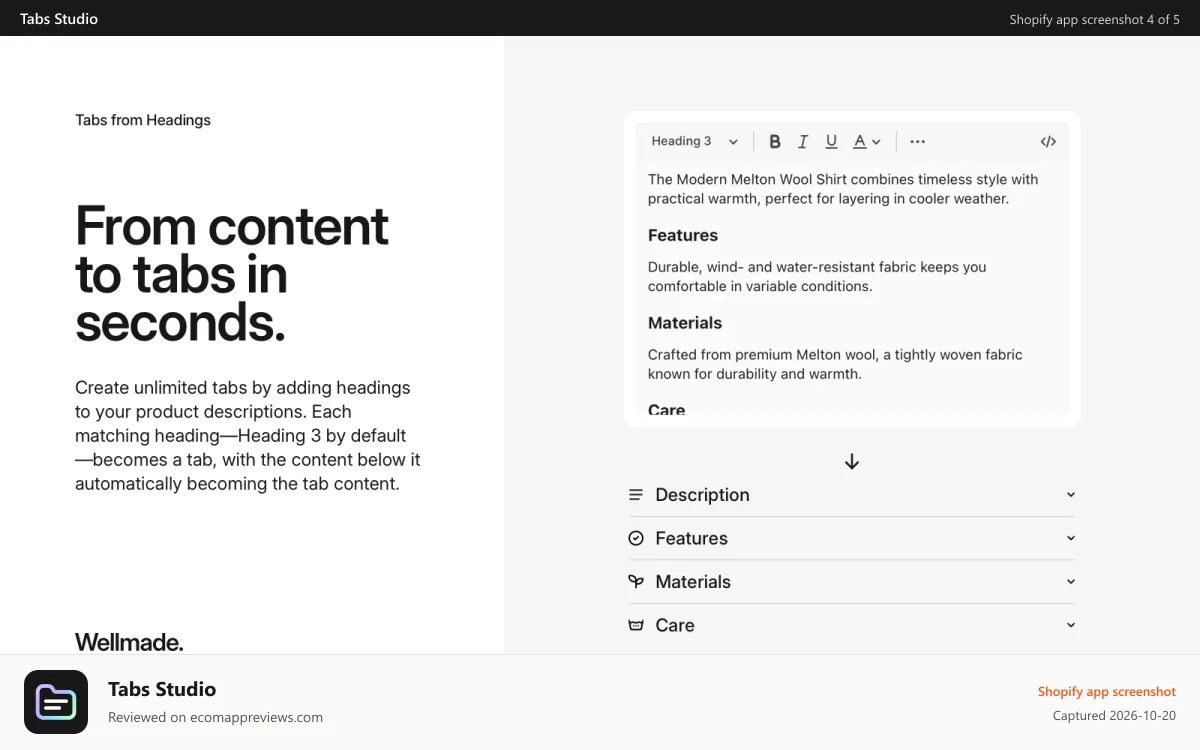Select the Features tab label

pos(691,538)
